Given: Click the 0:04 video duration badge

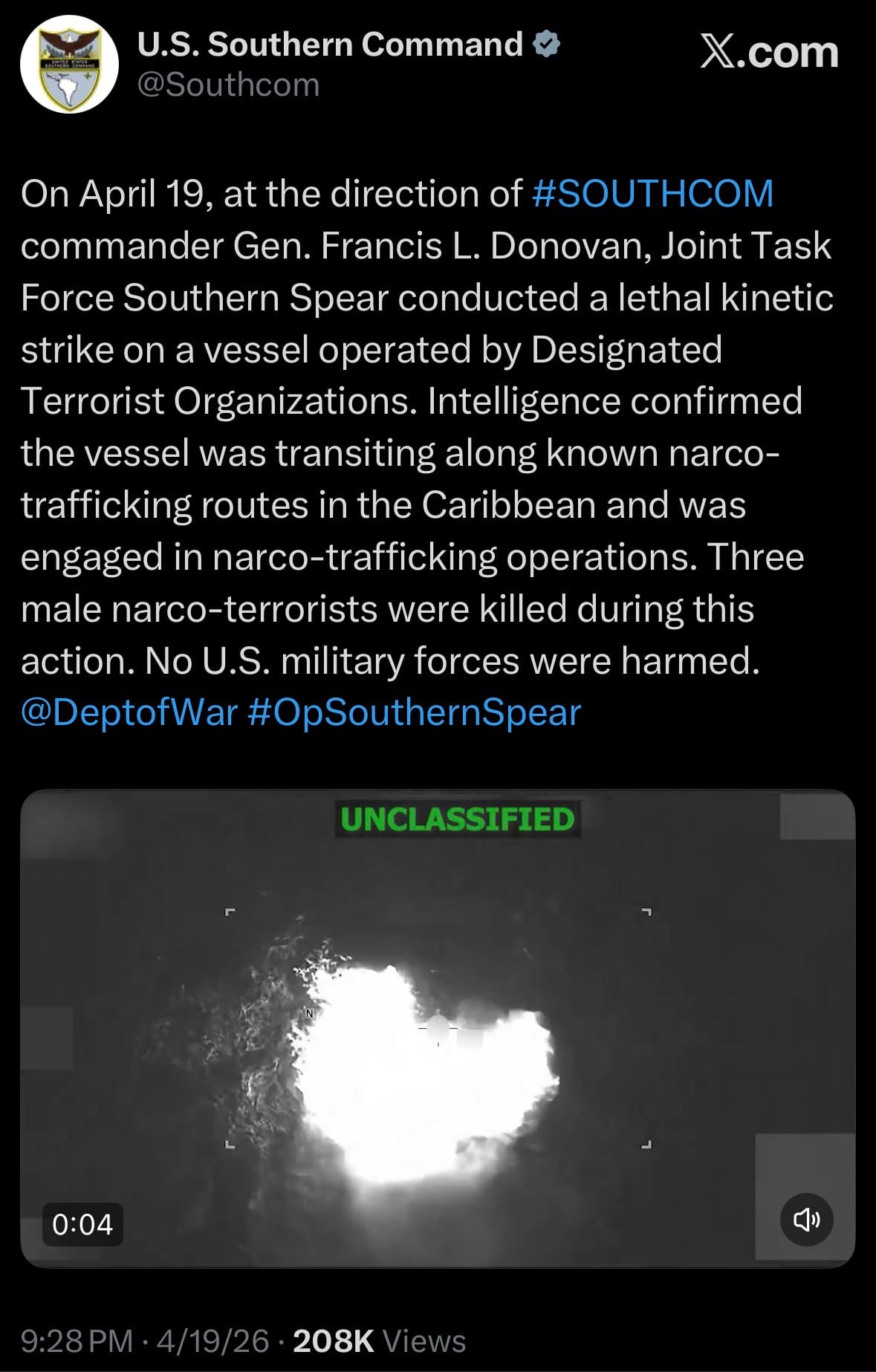Looking at the screenshot, I should [x=82, y=1224].
